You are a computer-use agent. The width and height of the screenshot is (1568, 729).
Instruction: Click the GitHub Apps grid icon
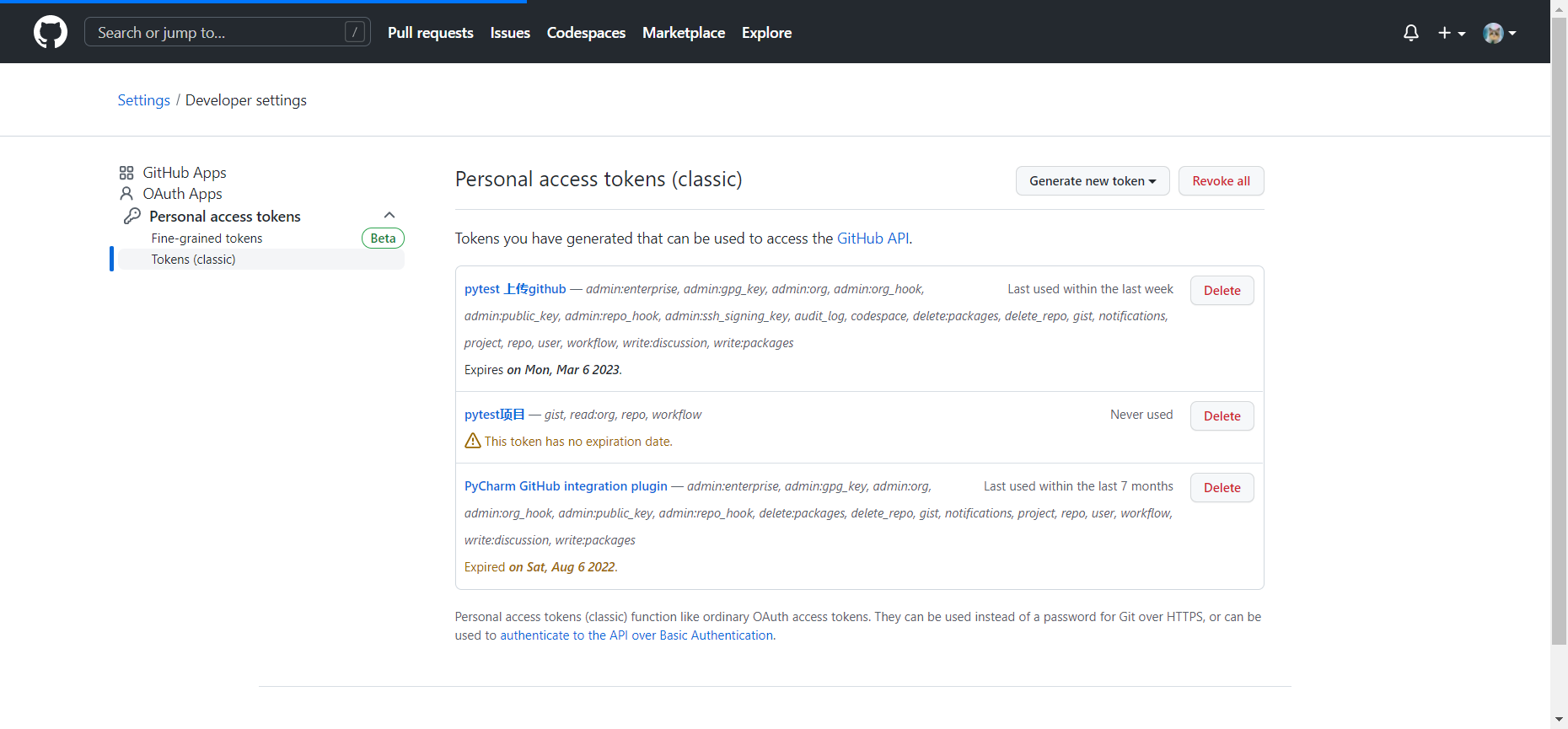coord(126,173)
